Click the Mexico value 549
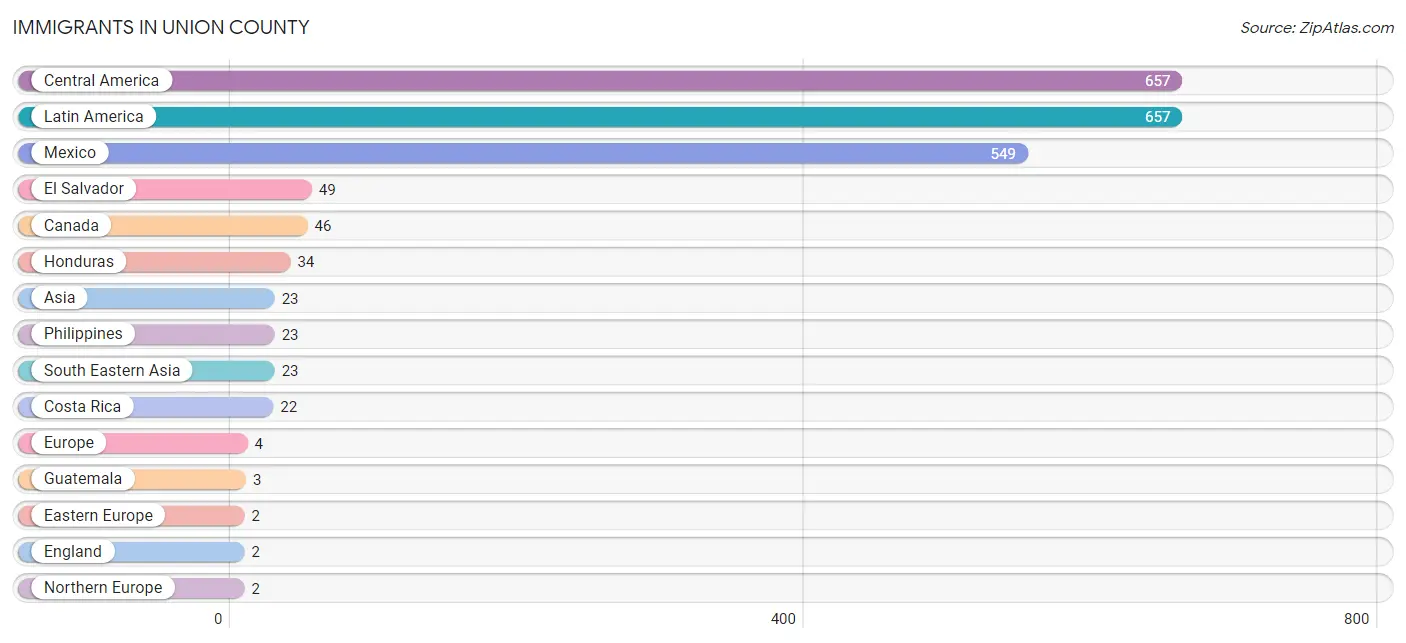The width and height of the screenshot is (1406, 643). 1003,154
